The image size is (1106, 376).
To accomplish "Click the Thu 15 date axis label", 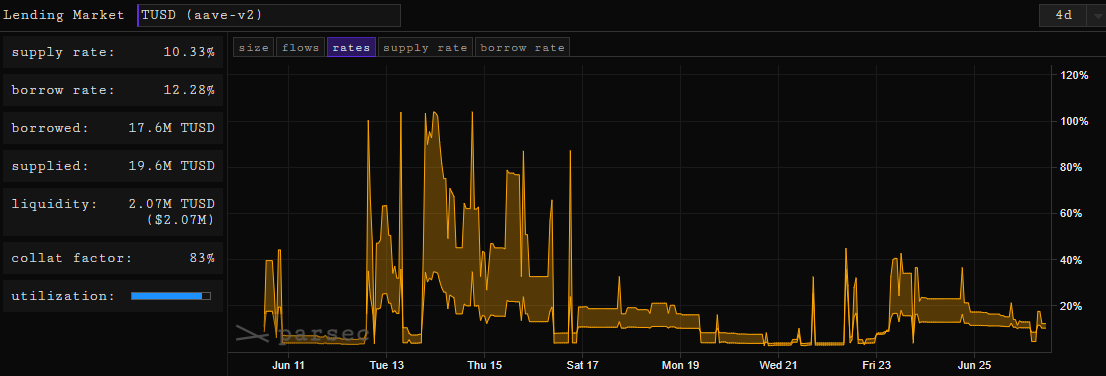I will pyautogui.click(x=485, y=365).
